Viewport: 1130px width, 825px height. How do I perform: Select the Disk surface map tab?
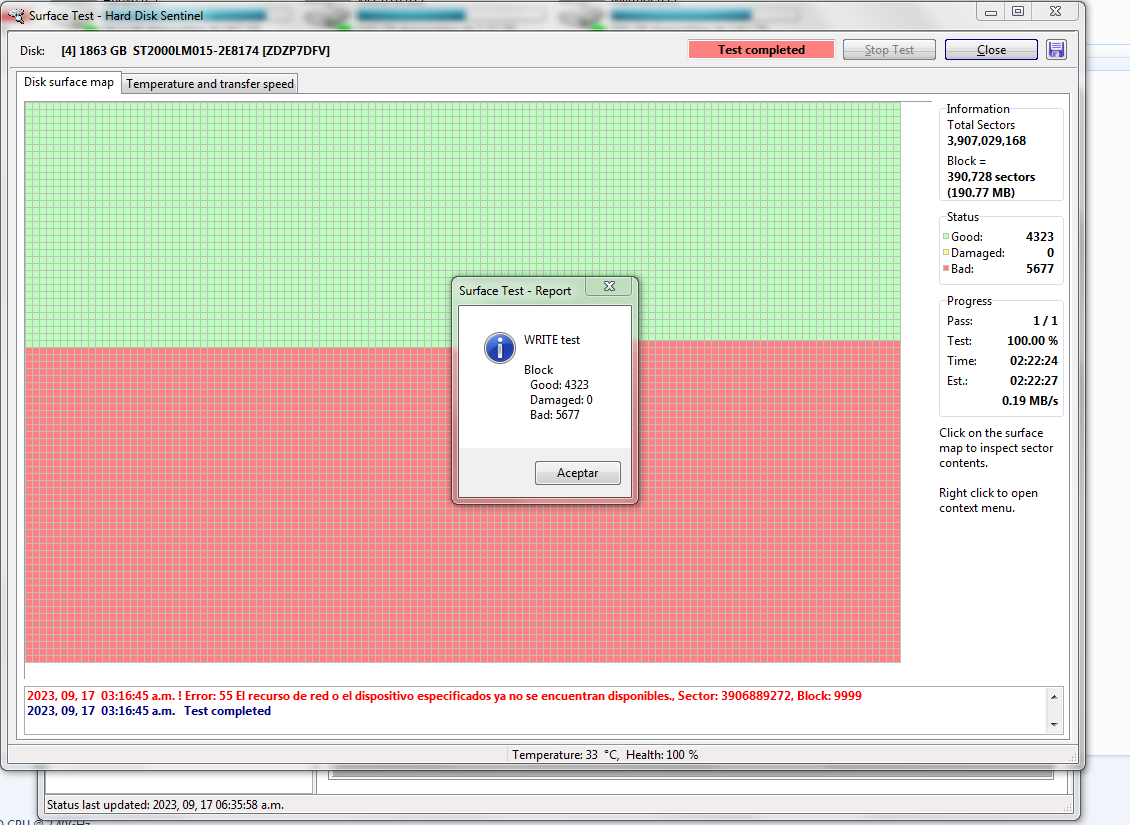click(x=69, y=83)
